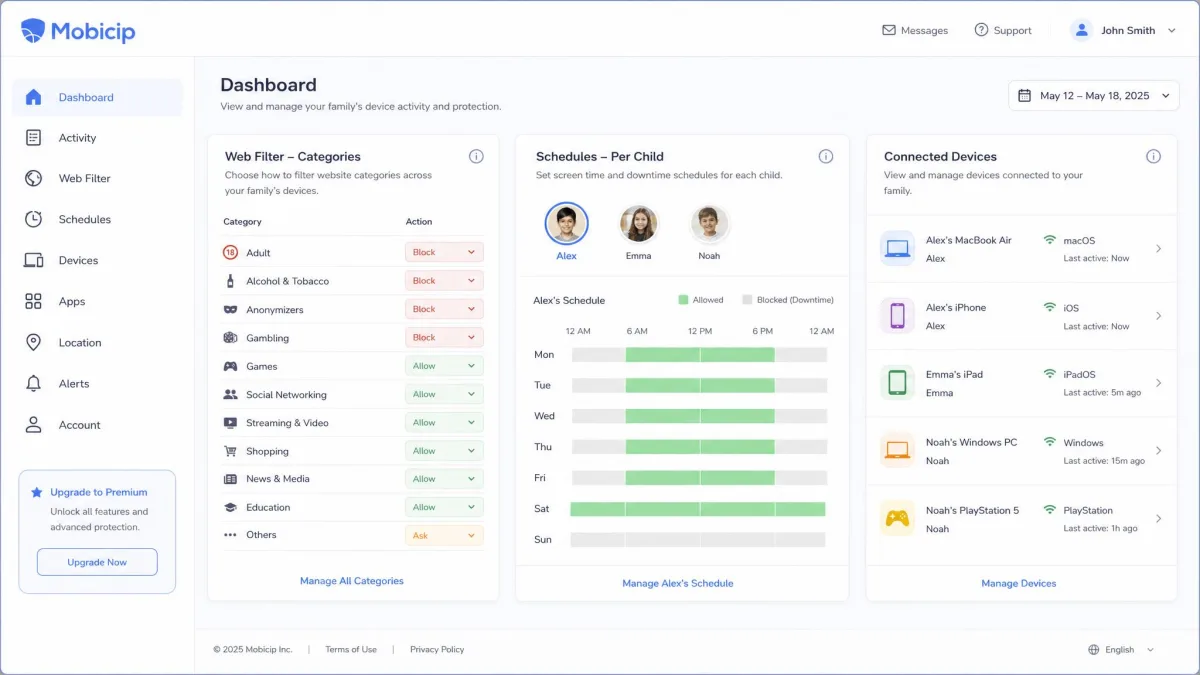The height and width of the screenshot is (675, 1200).
Task: Select Alex's avatar in schedules
Action: (566, 224)
